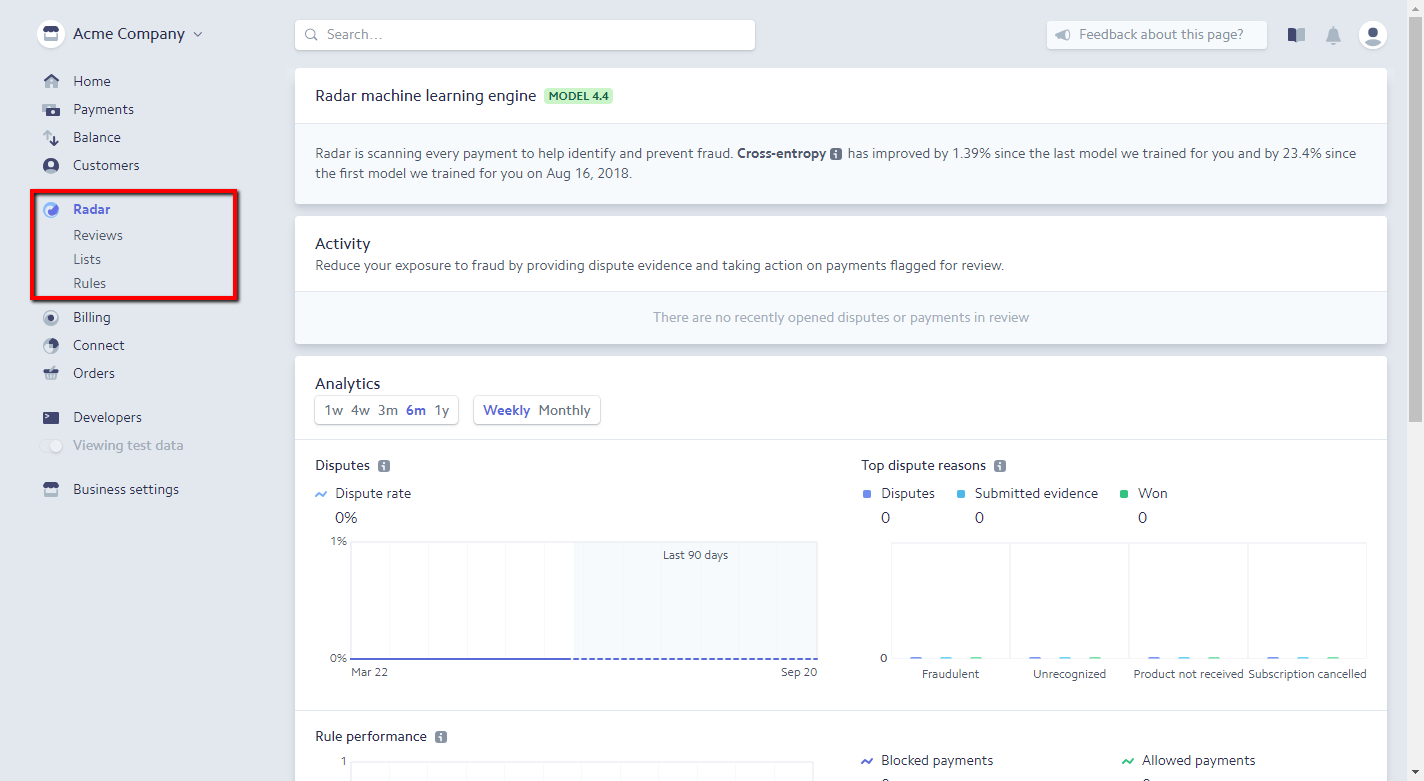Open Lists under Radar

click(x=87, y=259)
